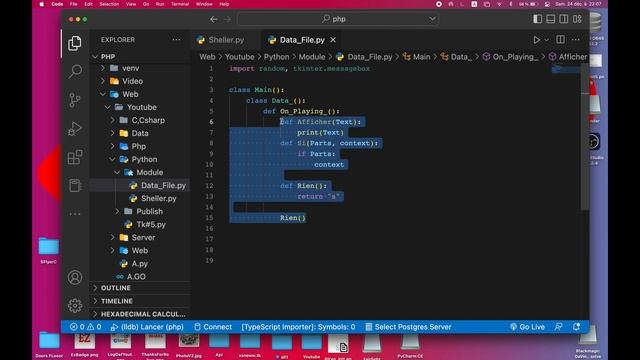Open errors and warnings count in status bar
This screenshot has width=640, height=360.
point(85,327)
